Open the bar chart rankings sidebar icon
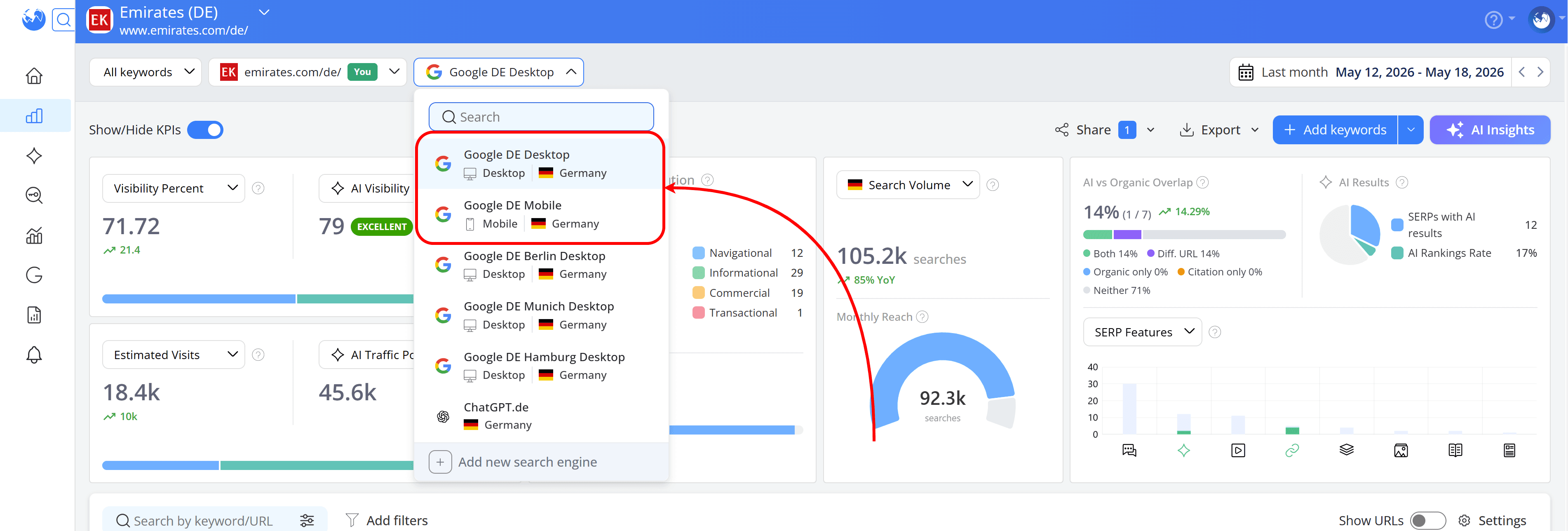 tap(34, 116)
